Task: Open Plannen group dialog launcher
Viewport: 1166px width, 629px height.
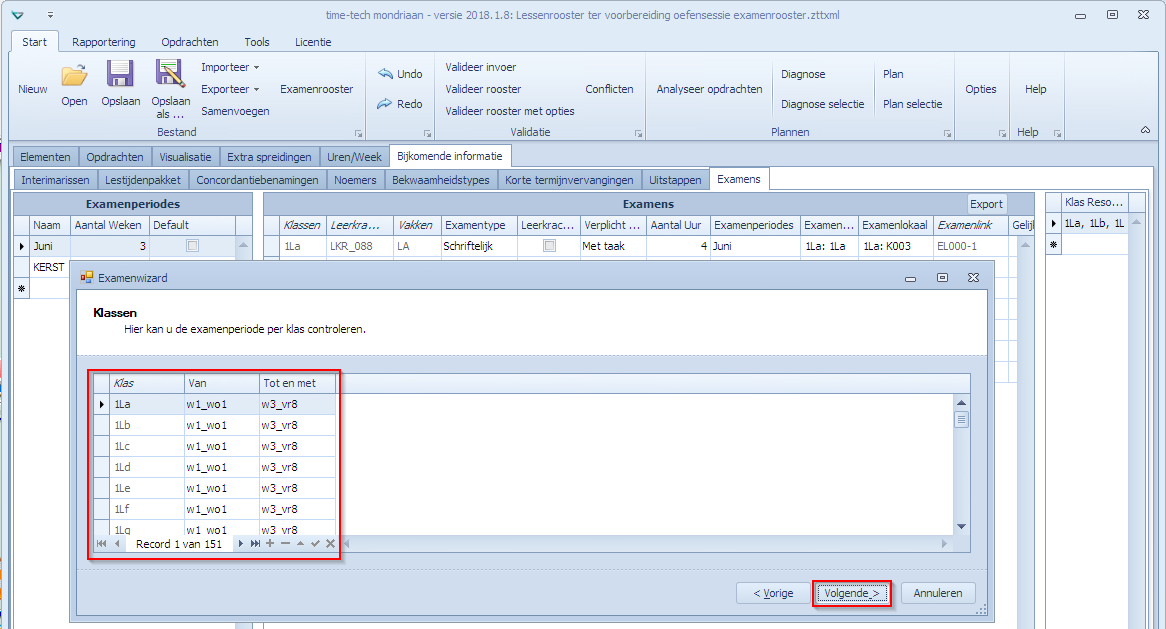Action: pos(947,134)
